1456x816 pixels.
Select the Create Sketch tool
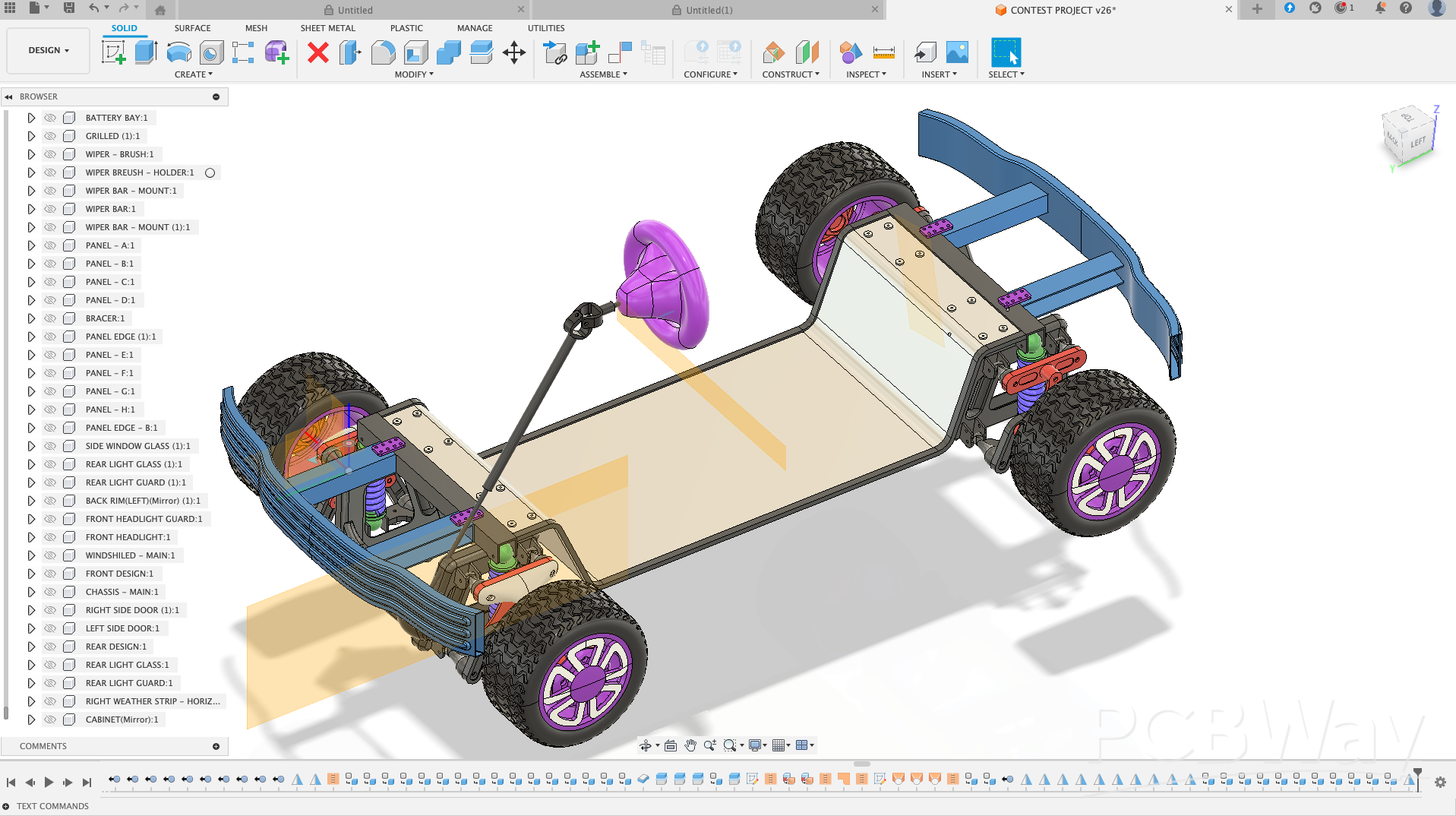pyautogui.click(x=113, y=52)
